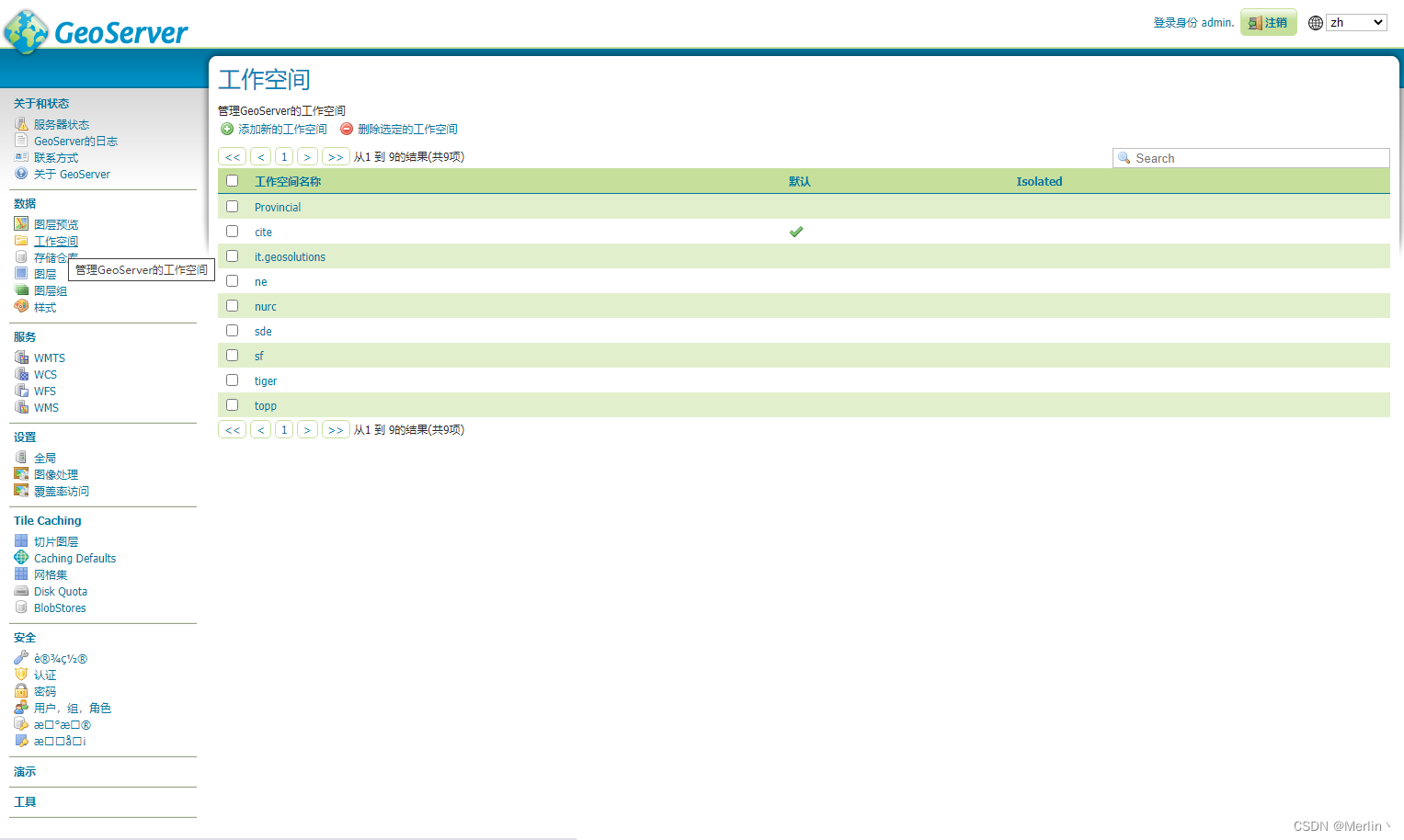Viewport: 1404px width, 840px height.
Task: Check the nurc workspace checkbox
Action: (x=233, y=306)
